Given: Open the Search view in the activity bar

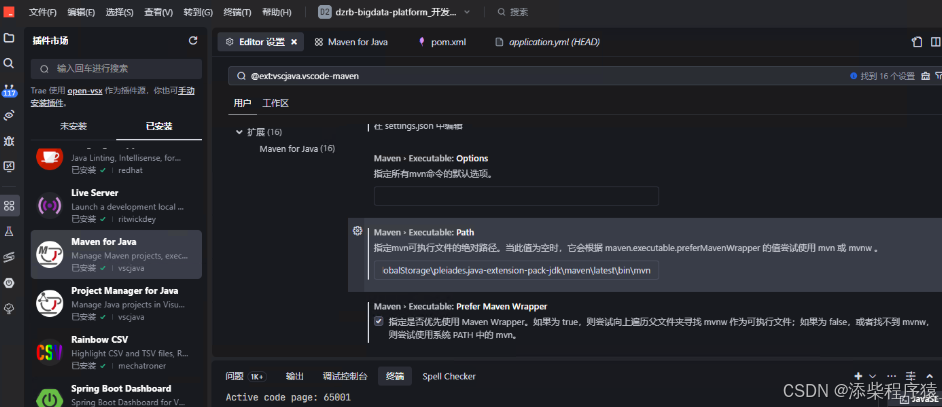Looking at the screenshot, I should (9, 63).
